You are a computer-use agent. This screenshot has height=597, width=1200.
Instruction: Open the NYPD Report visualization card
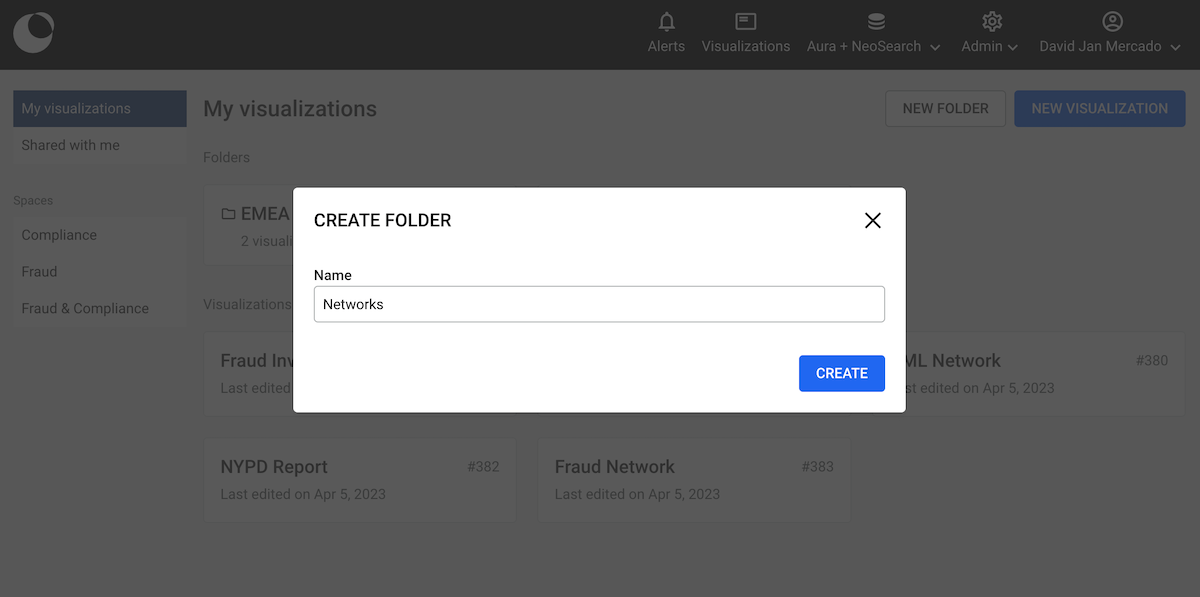(x=359, y=479)
